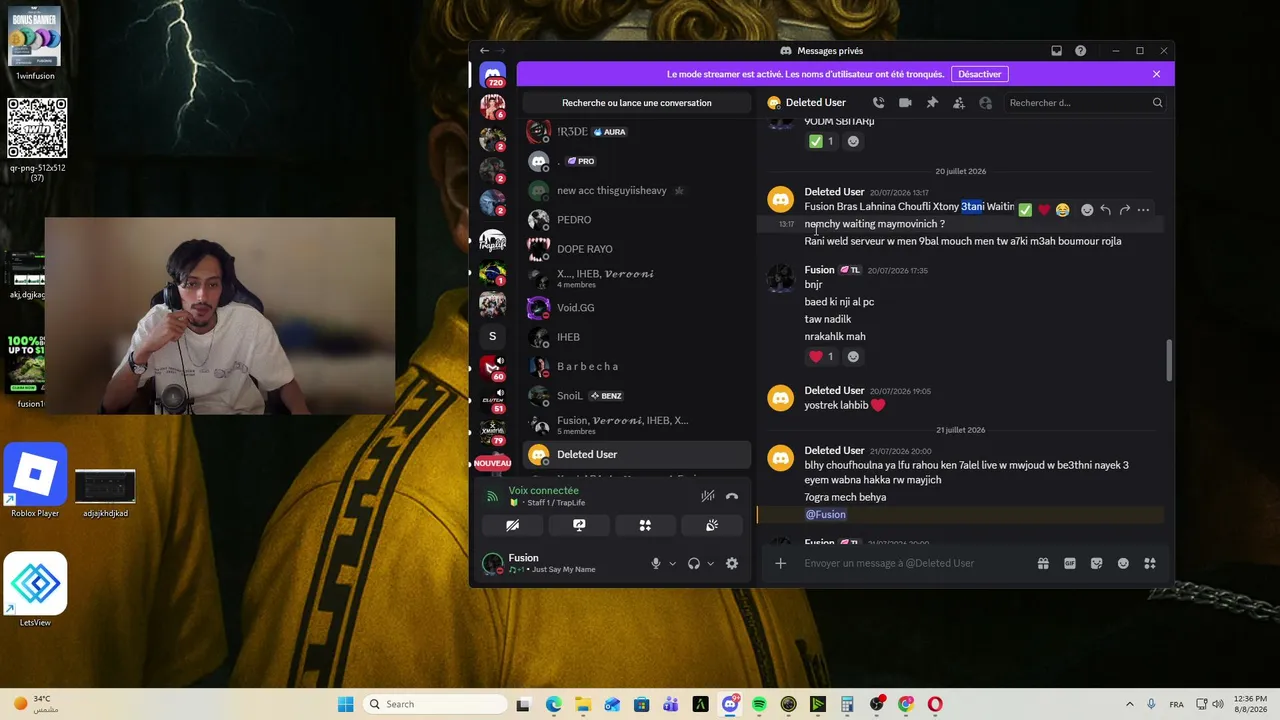Image resolution: width=1280 pixels, height=720 pixels.
Task: Start a voice call with Deleted User
Action: point(878,102)
